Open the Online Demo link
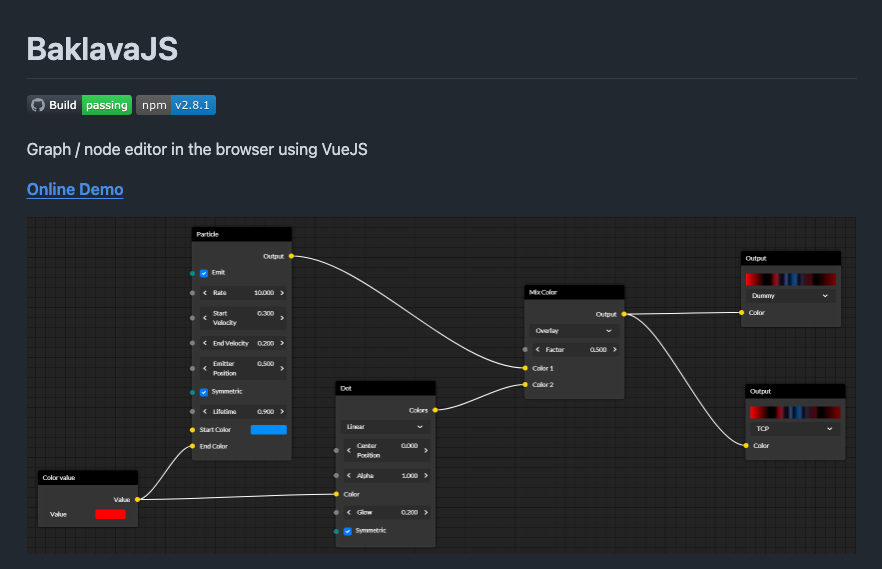Viewport: 882px width, 569px height. (x=75, y=189)
